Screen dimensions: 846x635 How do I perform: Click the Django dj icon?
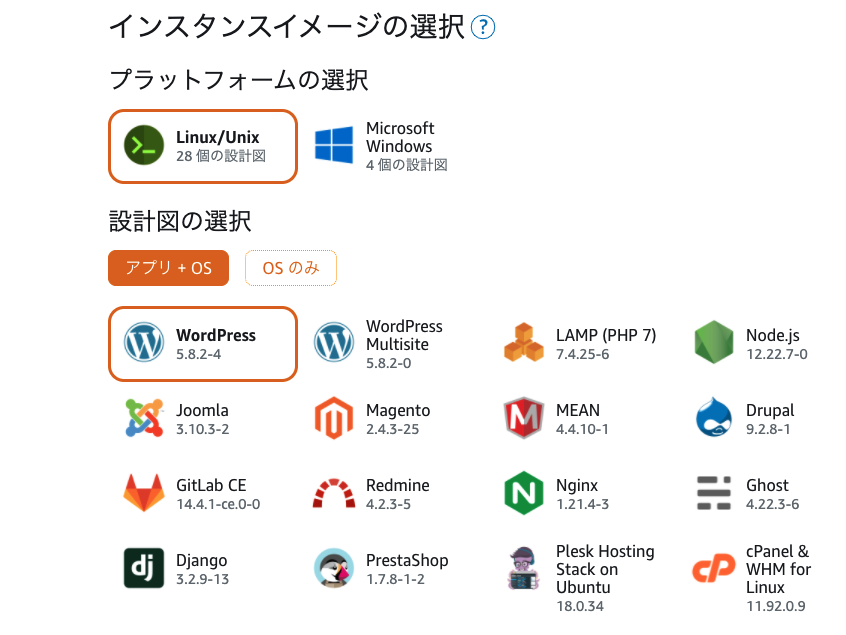(x=144, y=568)
